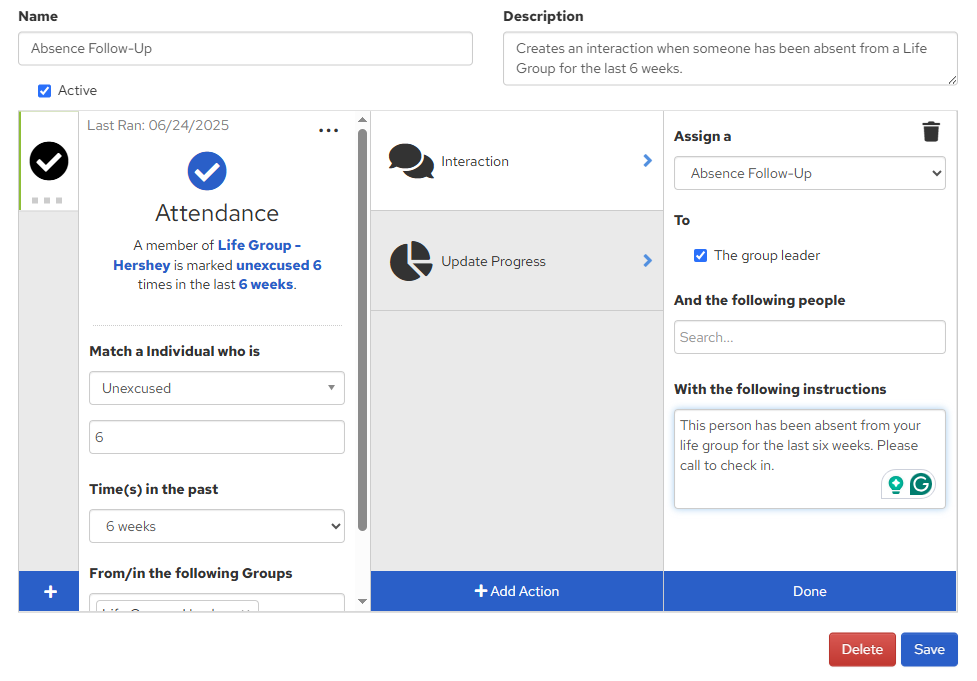This screenshot has width=977, height=681.
Task: Click the black checkmark trigger icon
Action: click(49, 161)
